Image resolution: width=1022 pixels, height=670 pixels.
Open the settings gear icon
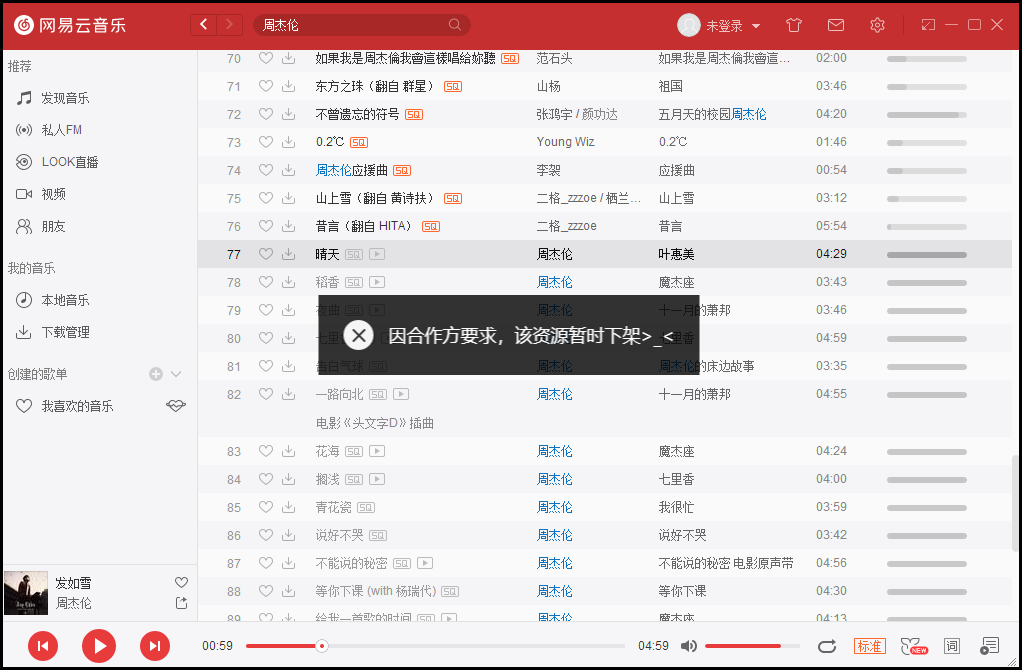[x=877, y=25]
